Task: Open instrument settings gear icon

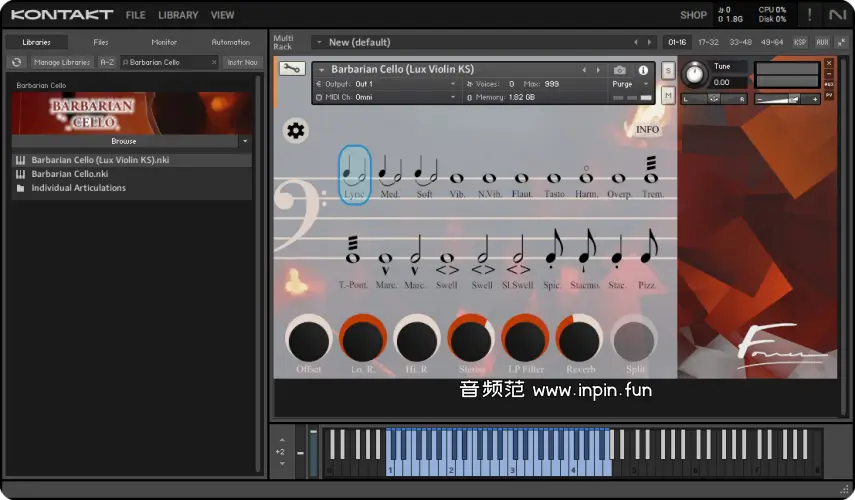Action: tap(296, 130)
